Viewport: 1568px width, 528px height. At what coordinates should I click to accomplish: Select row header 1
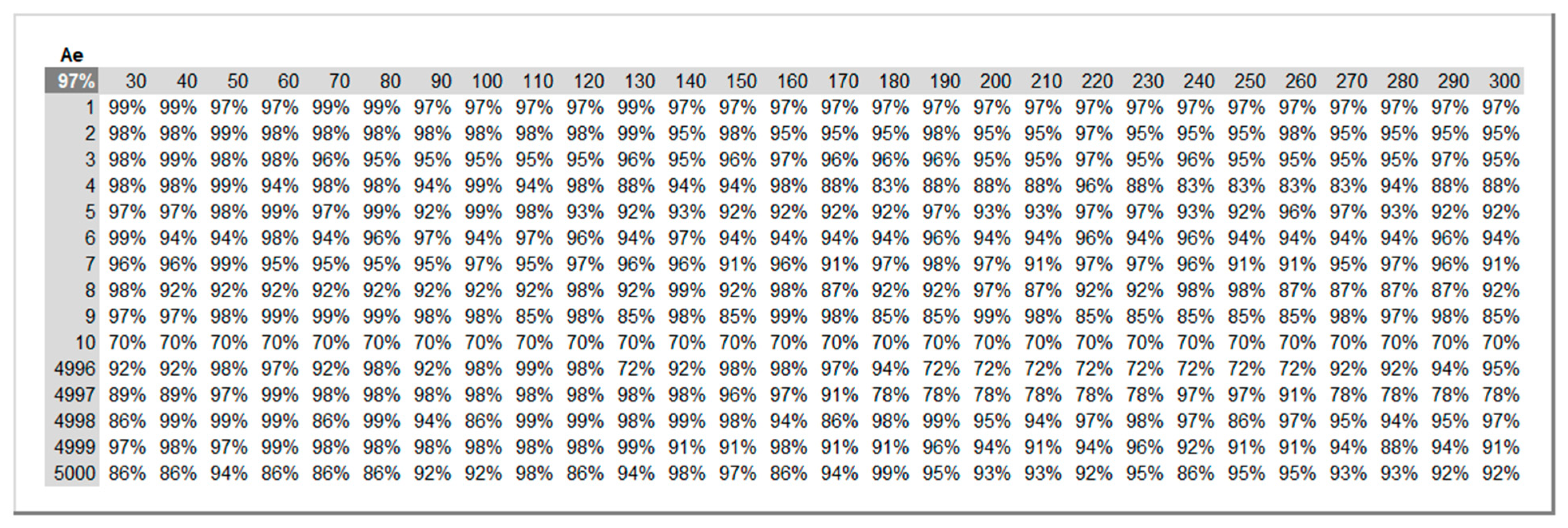pyautogui.click(x=89, y=108)
